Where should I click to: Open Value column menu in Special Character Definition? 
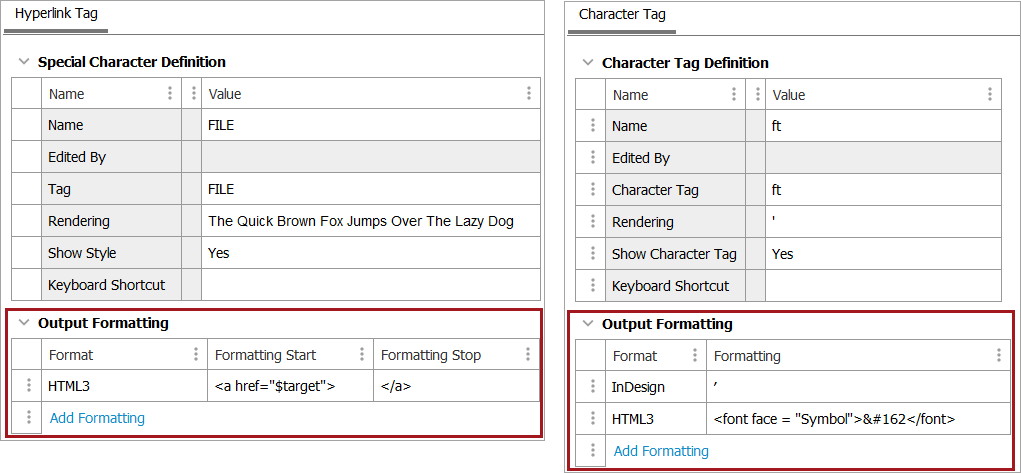coord(529,93)
